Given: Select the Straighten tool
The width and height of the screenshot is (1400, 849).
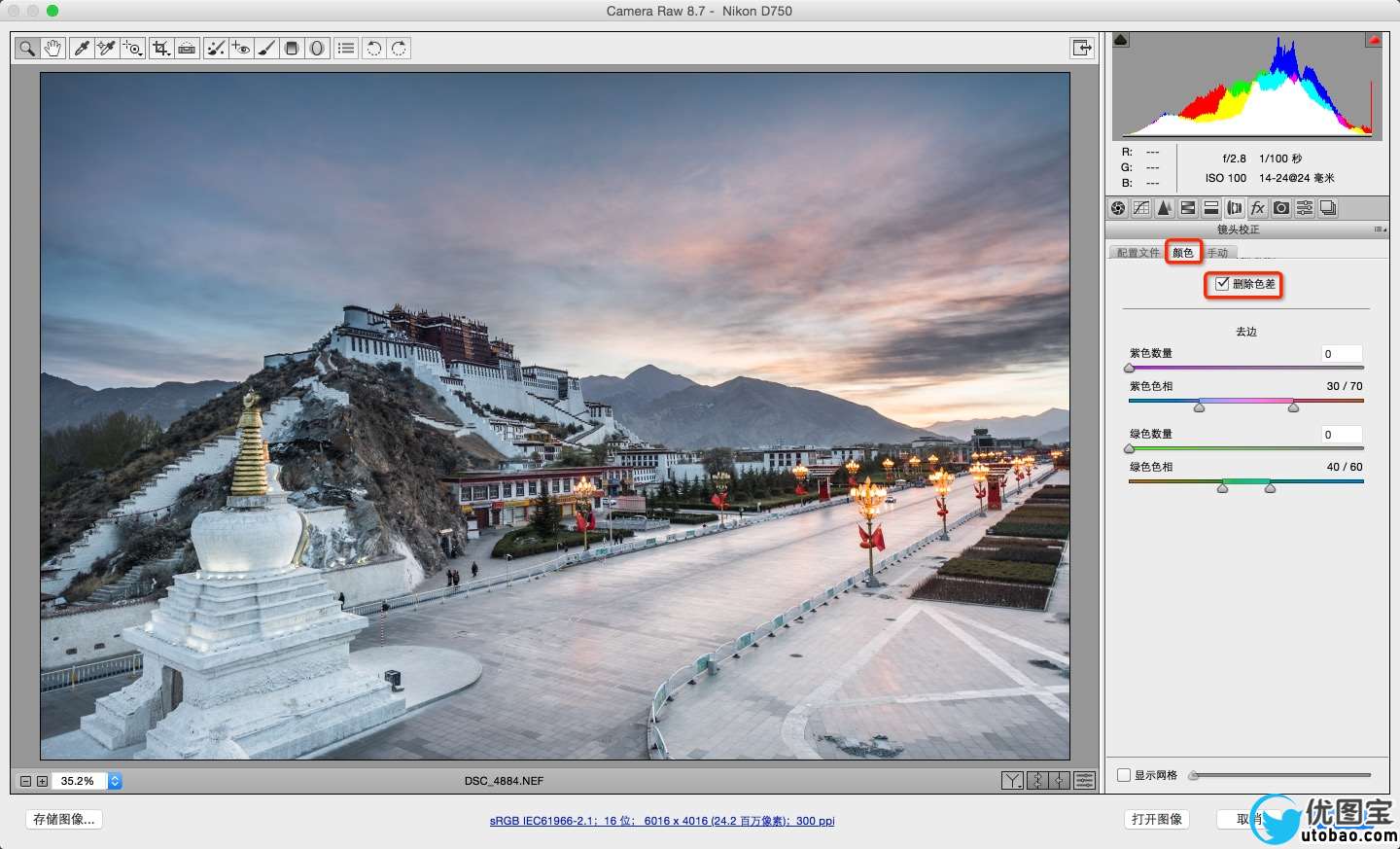Looking at the screenshot, I should tap(187, 48).
